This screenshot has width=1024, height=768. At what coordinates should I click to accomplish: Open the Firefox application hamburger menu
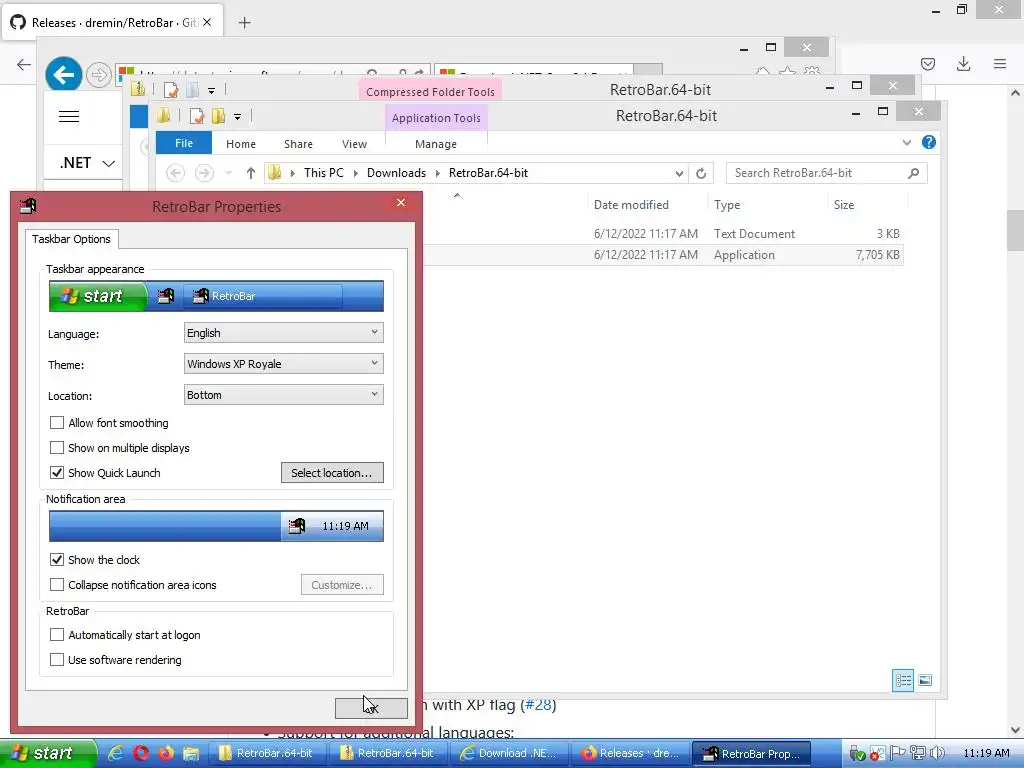pos(1000,64)
